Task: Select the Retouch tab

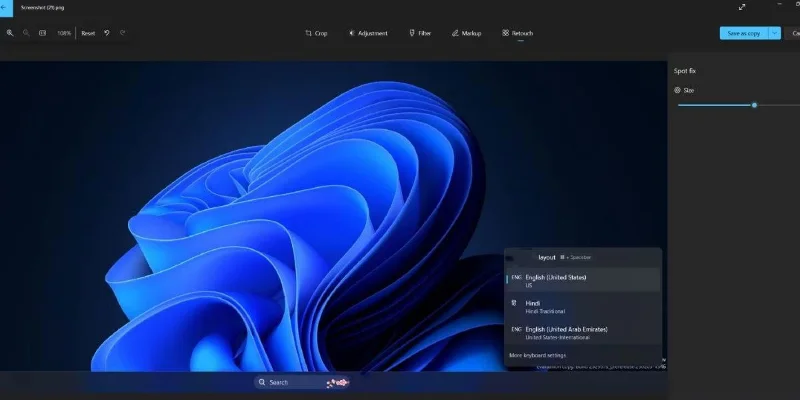Action: click(x=517, y=33)
